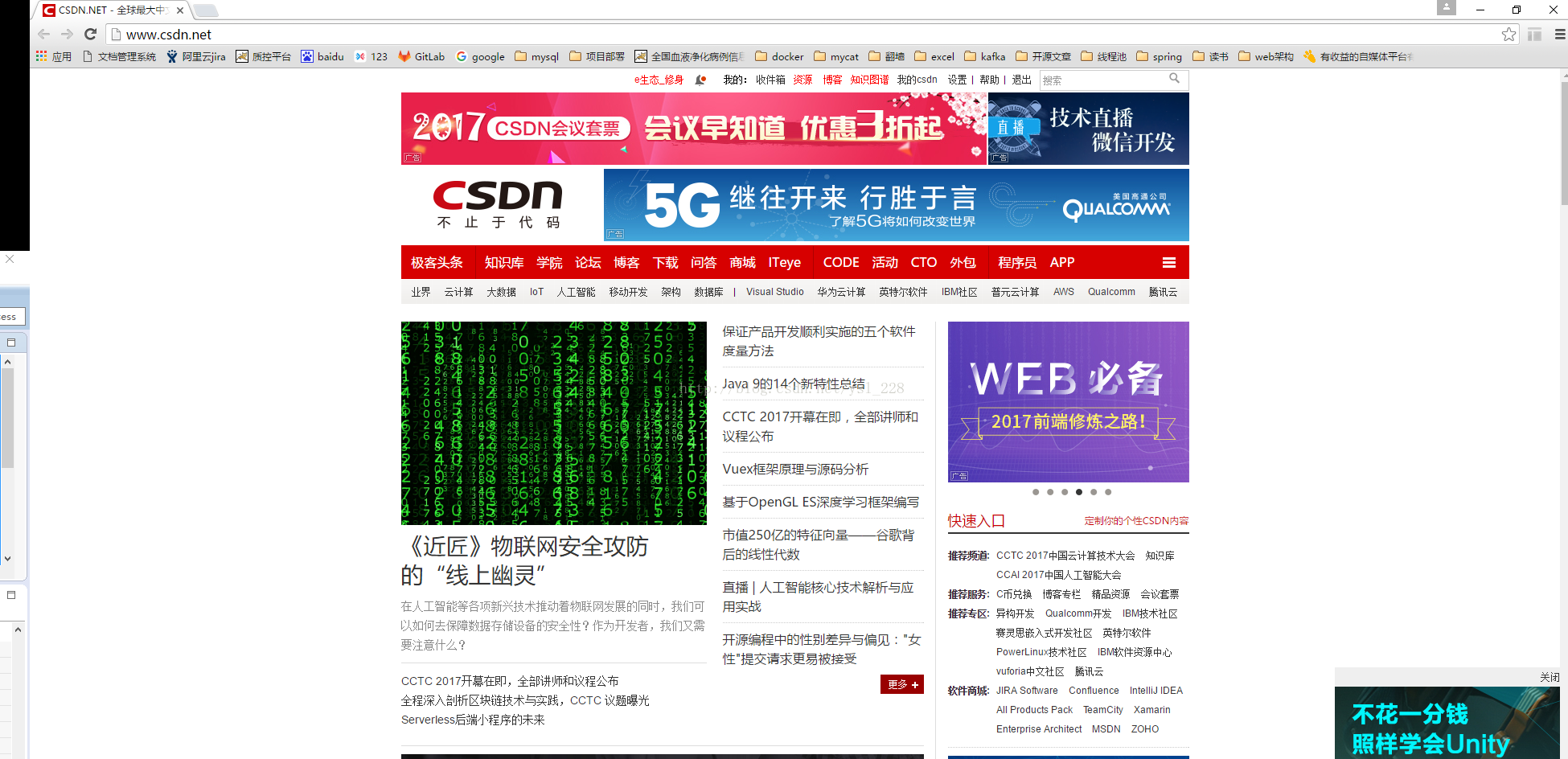Click 定制你的个性CSDN内容 link

click(x=1136, y=521)
